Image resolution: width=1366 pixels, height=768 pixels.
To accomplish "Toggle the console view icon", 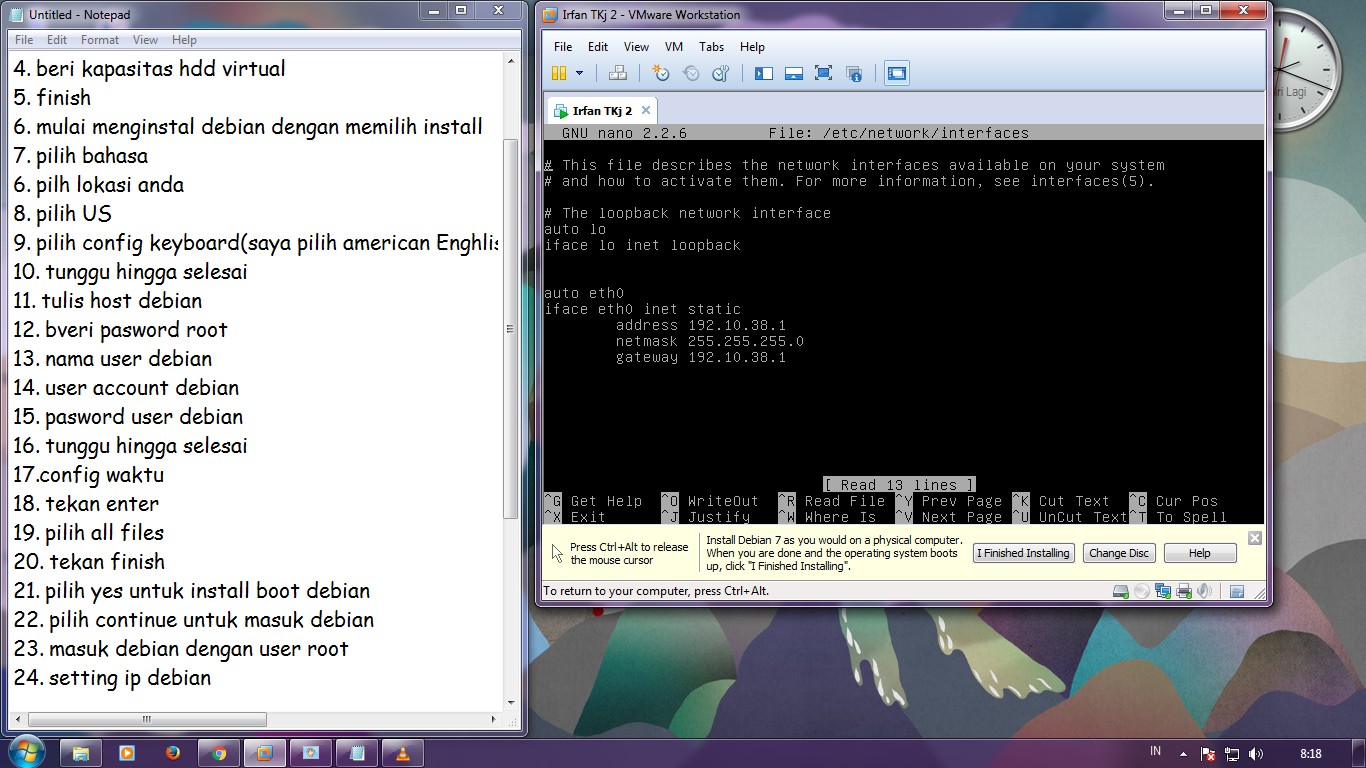I will [897, 73].
